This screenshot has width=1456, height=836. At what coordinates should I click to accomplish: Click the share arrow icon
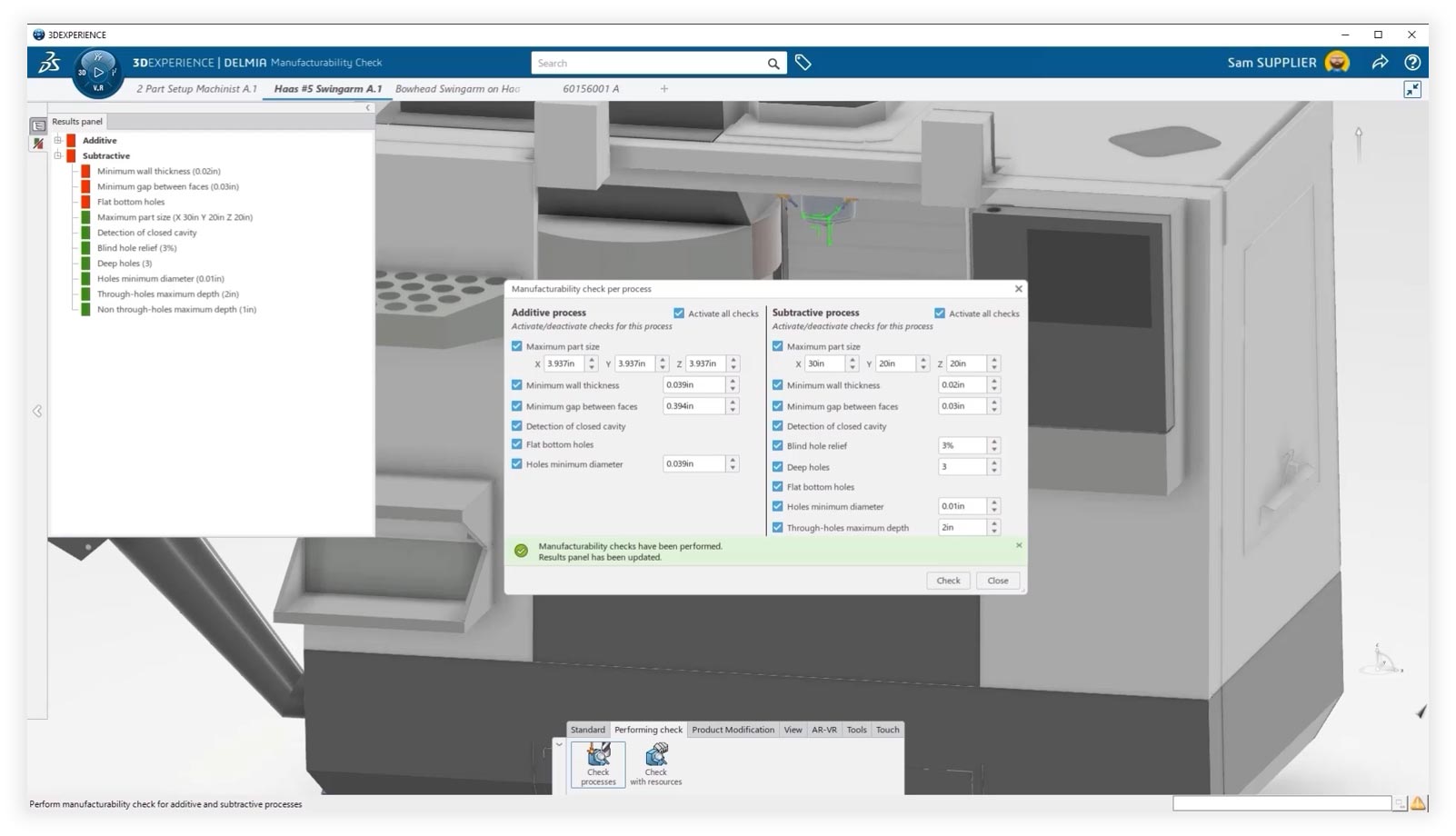(1380, 62)
